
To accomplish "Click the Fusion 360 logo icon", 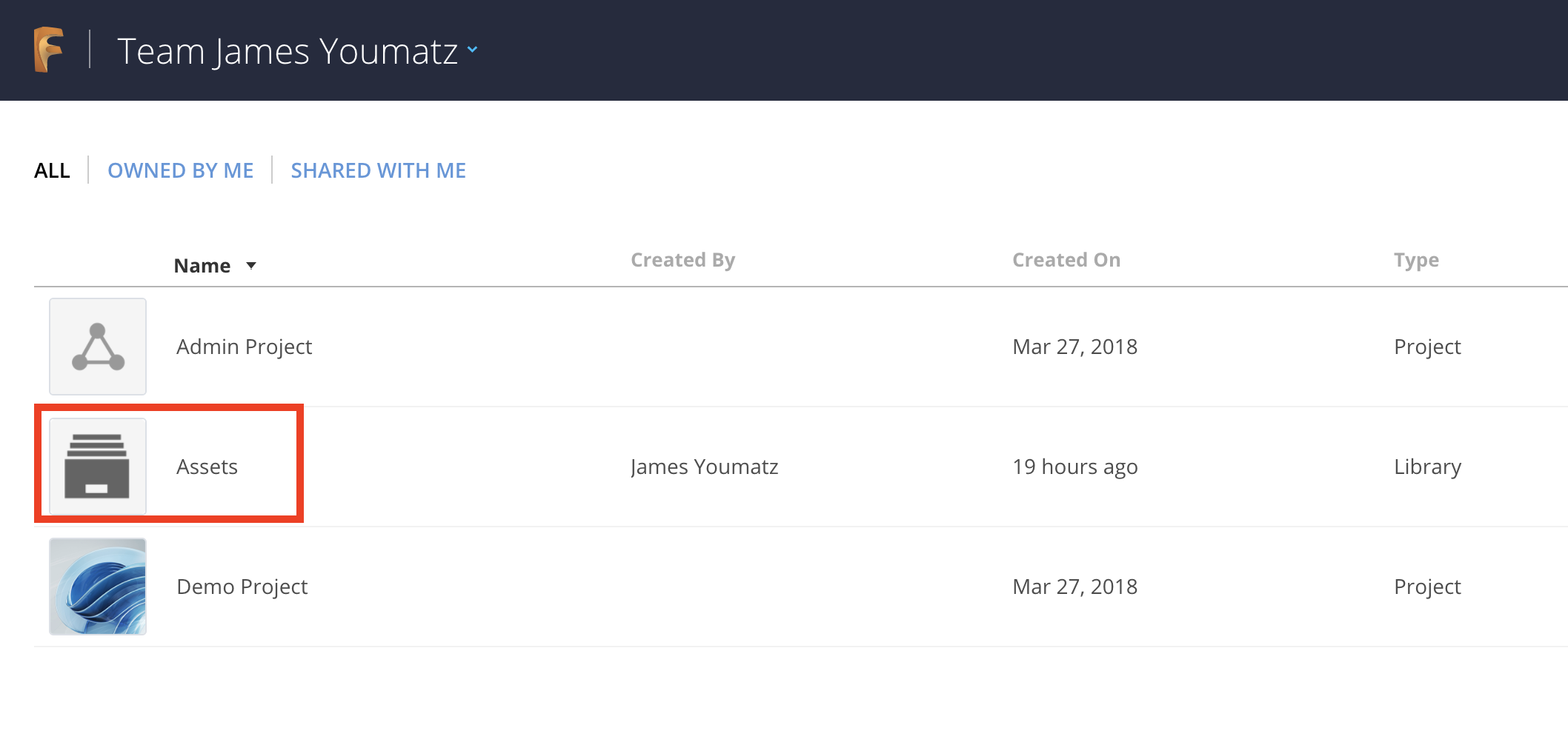I will [49, 50].
